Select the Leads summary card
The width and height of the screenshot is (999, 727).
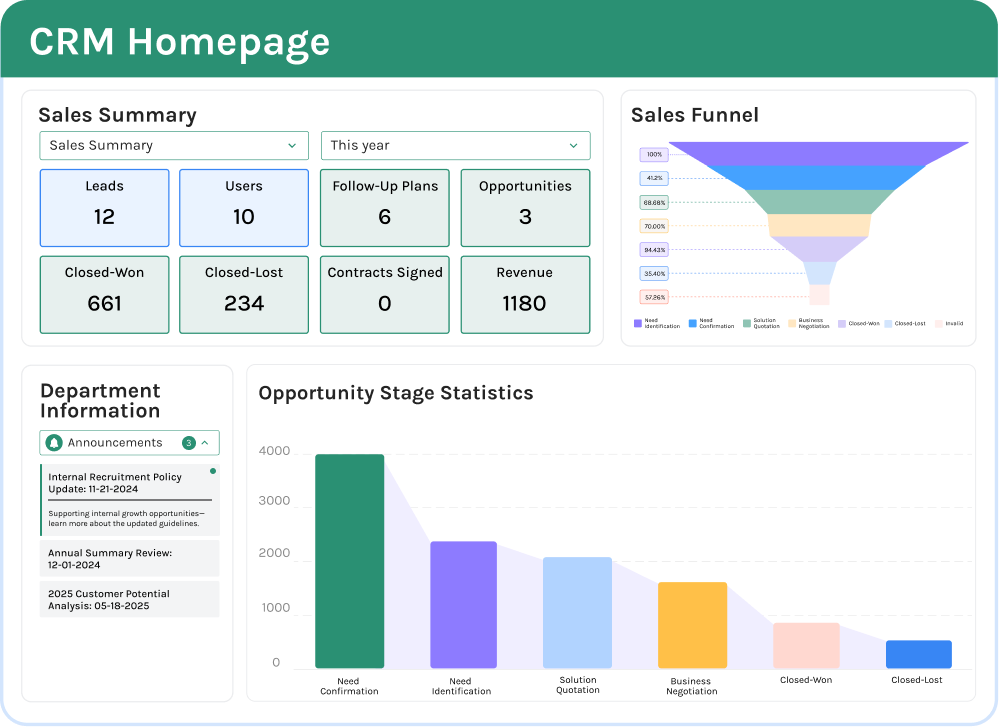coord(104,207)
